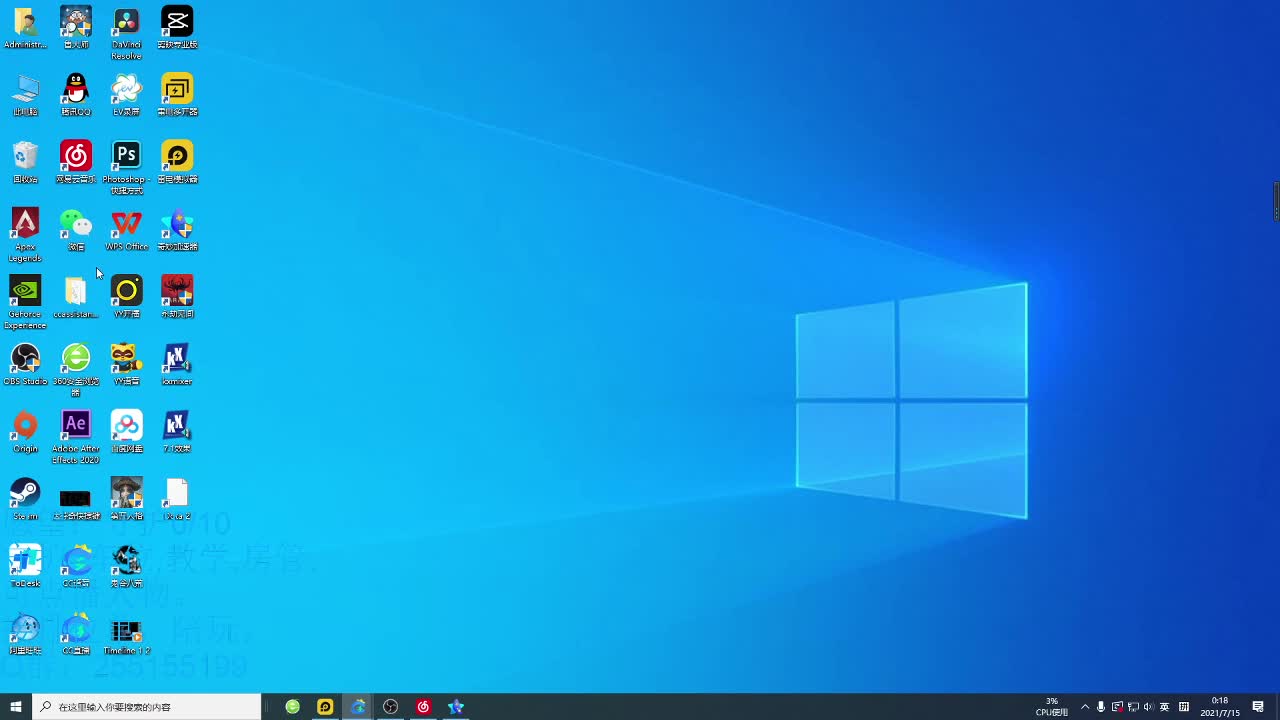Open the Photoshop shortcut icon
1280x720 pixels.
[126, 167]
